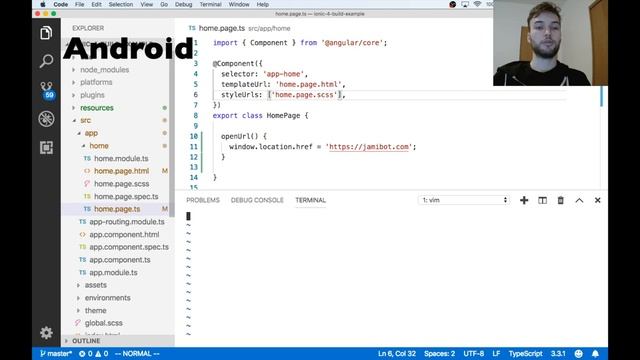Open the File menu
Image resolution: width=640 pixels, height=360 pixels.
click(80, 4)
